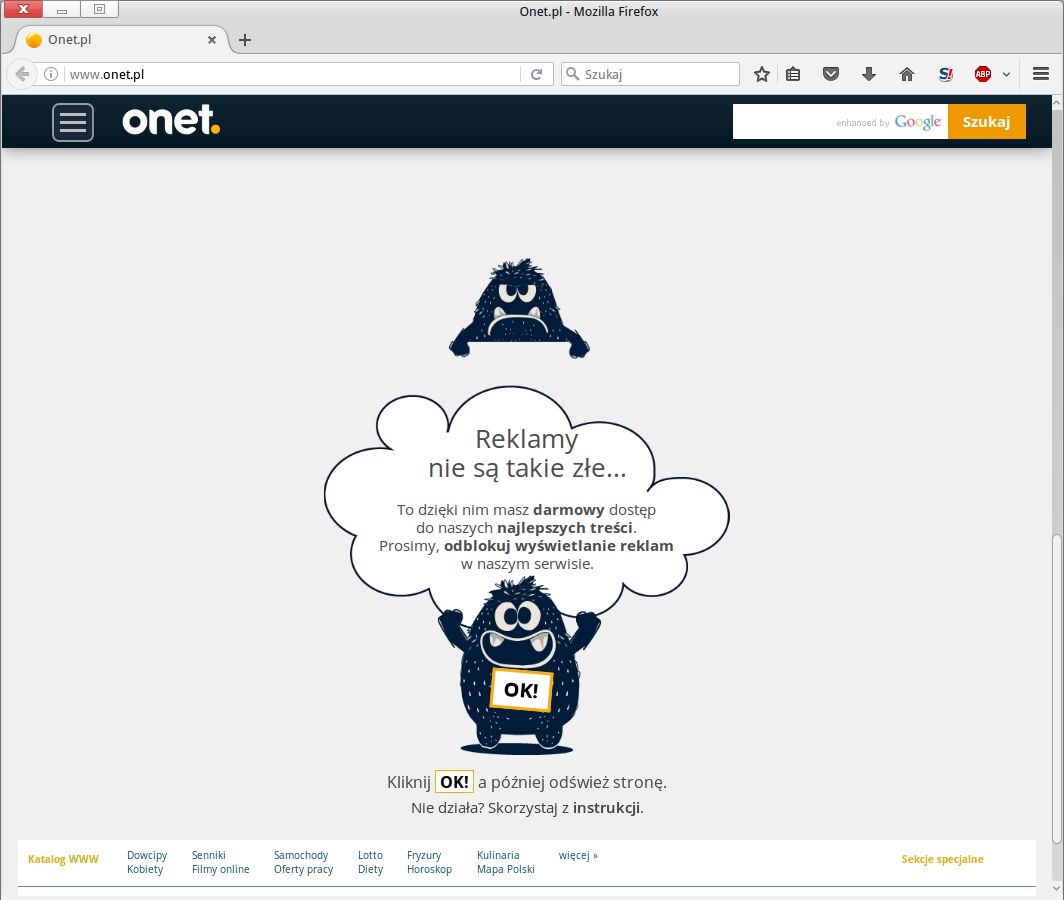This screenshot has height=900, width=1064.
Task: Click scrollbar up arrow
Action: pos(1057,103)
